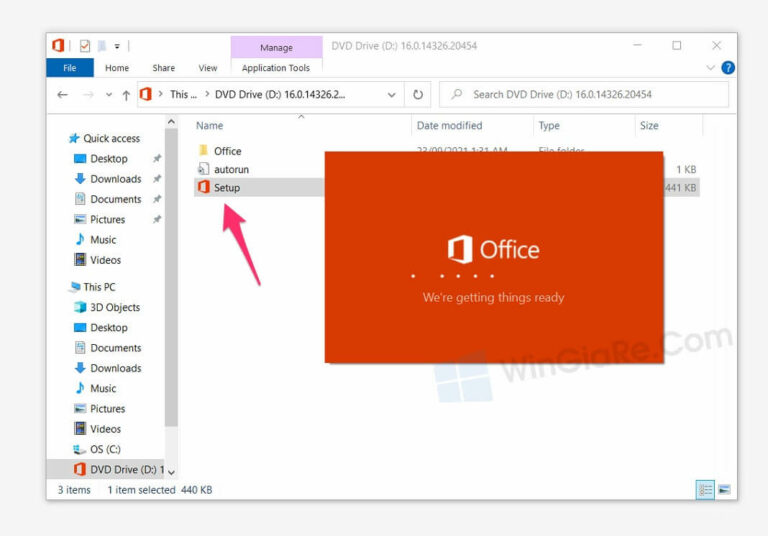Click the Manage contextual tab

coord(276,48)
